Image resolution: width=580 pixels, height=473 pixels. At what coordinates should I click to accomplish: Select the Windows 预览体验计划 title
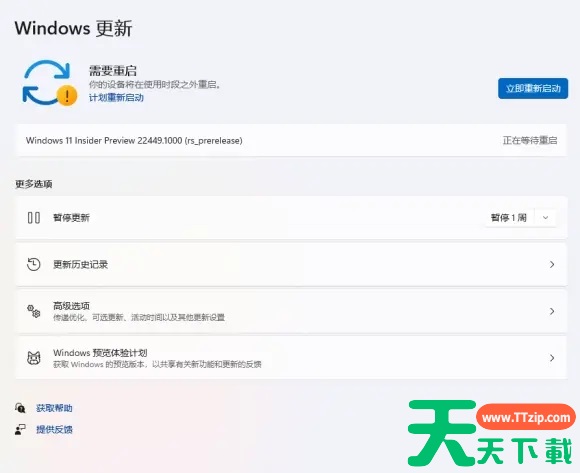pos(100,352)
